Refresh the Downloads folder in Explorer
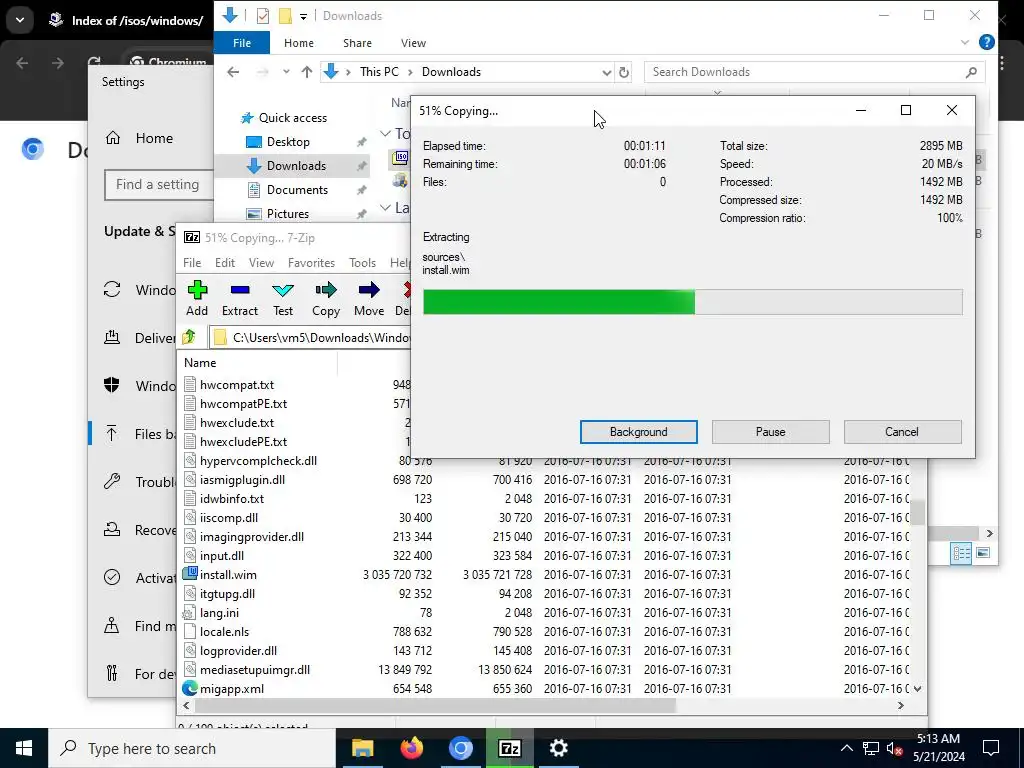 coord(624,72)
